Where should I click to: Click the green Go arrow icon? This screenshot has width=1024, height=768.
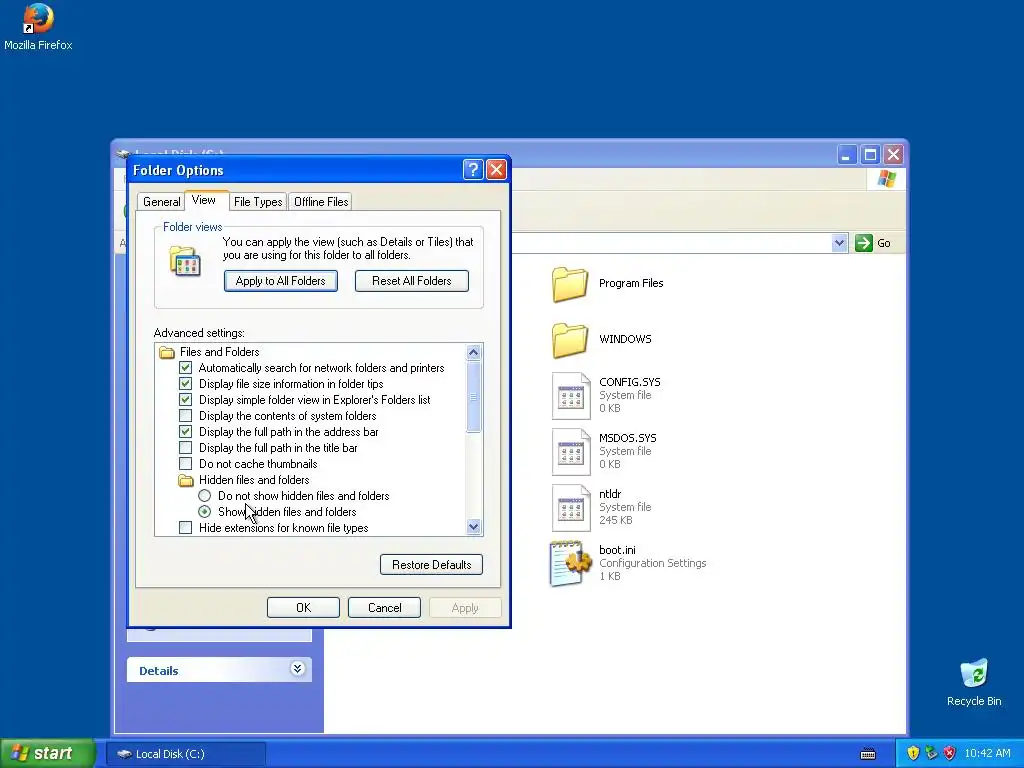[x=863, y=243]
